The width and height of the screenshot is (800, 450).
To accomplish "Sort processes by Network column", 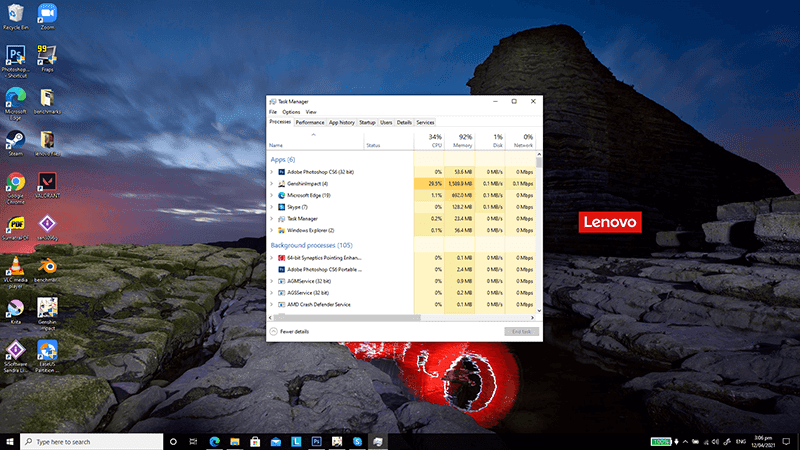I will [x=520, y=141].
